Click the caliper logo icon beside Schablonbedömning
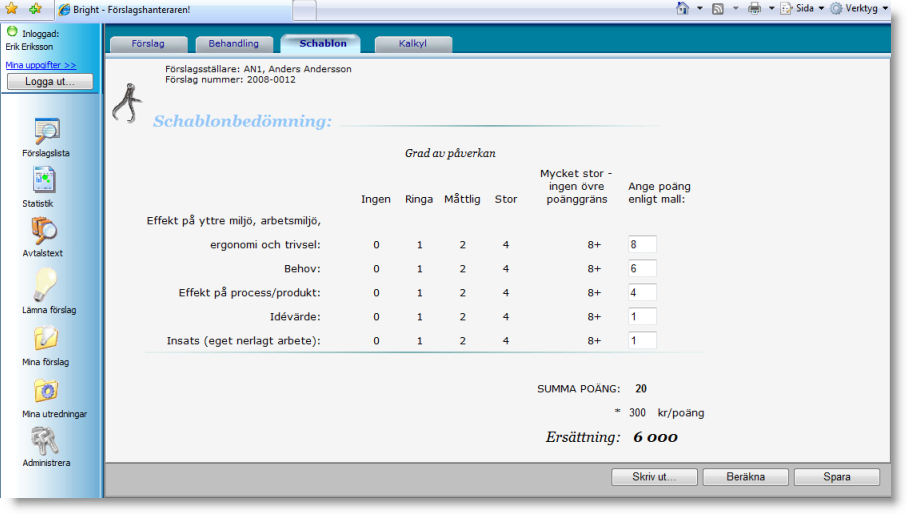 click(127, 103)
